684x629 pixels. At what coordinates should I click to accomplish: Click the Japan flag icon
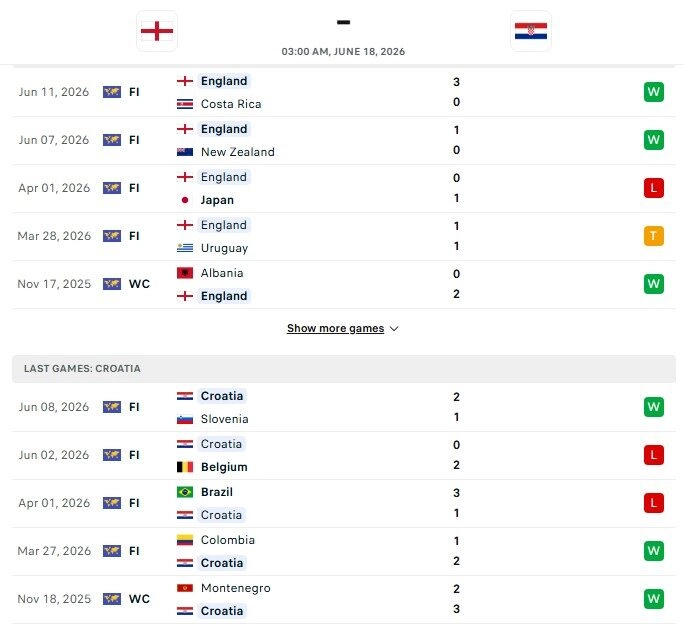pyautogui.click(x=185, y=200)
